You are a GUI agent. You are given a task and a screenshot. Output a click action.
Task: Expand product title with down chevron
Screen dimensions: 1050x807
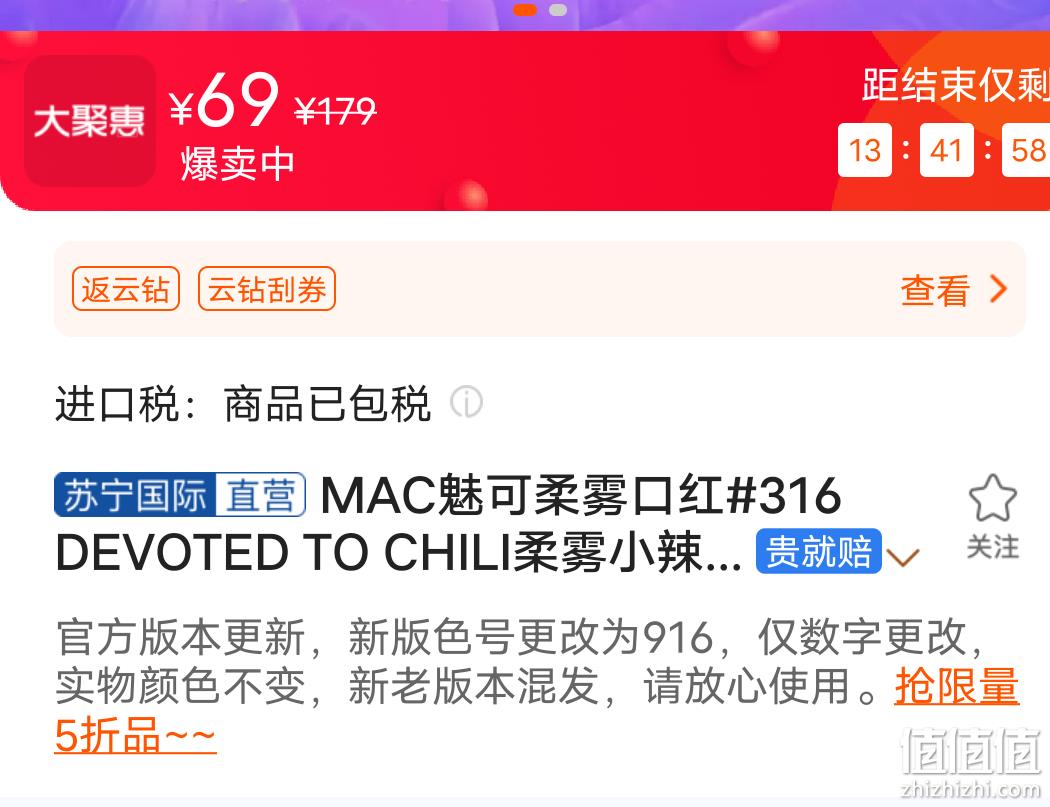click(x=903, y=557)
